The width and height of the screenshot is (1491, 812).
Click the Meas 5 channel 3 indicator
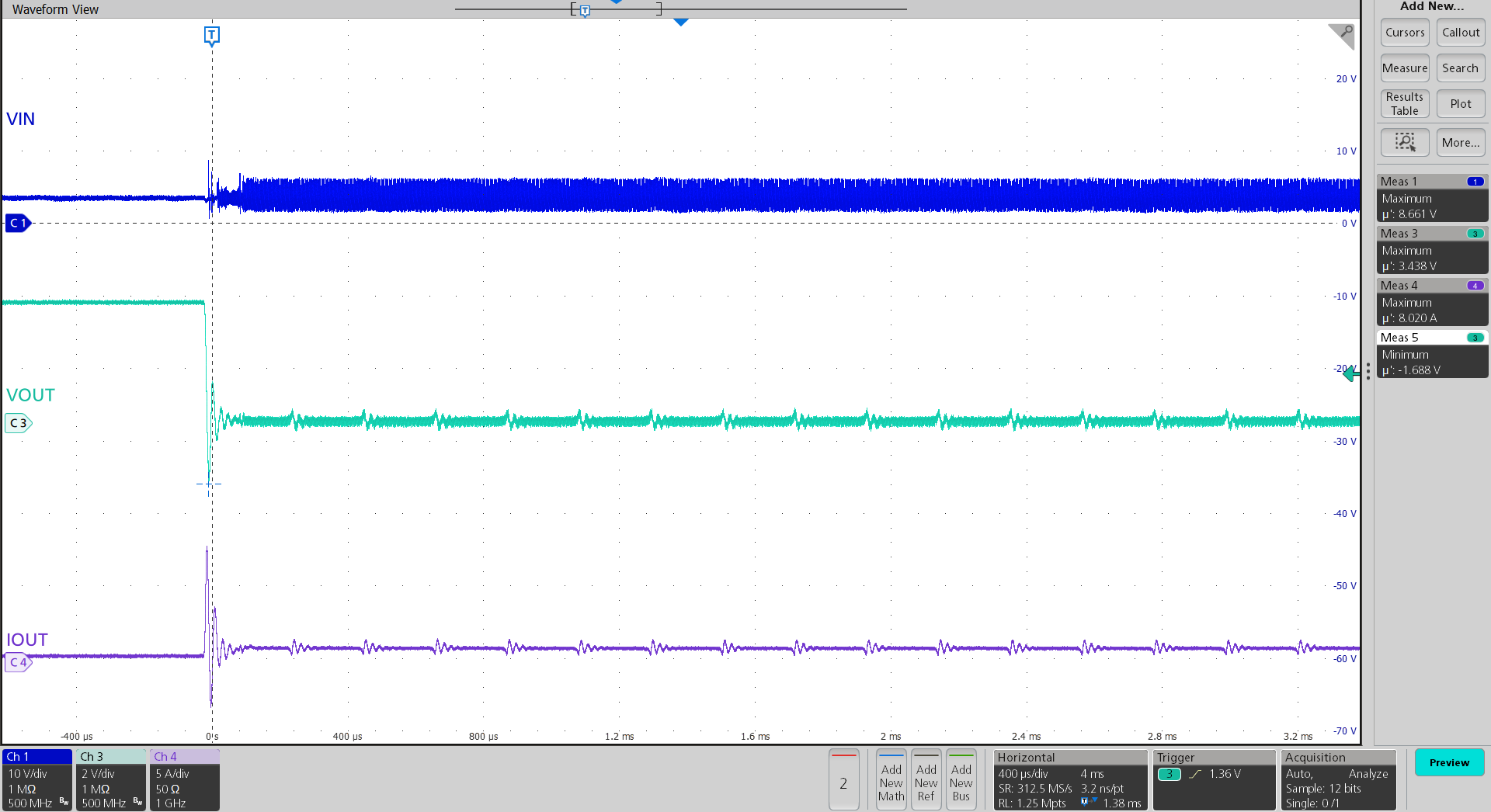[x=1475, y=338]
